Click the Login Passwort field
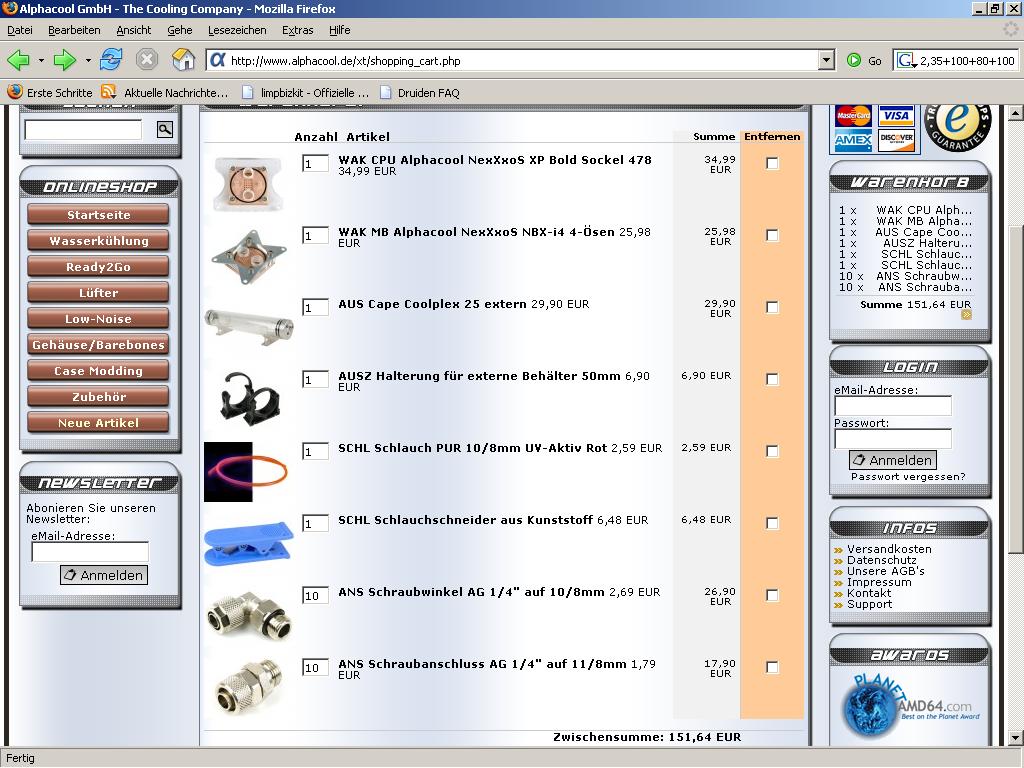The width and height of the screenshot is (1024, 768). tap(893, 439)
